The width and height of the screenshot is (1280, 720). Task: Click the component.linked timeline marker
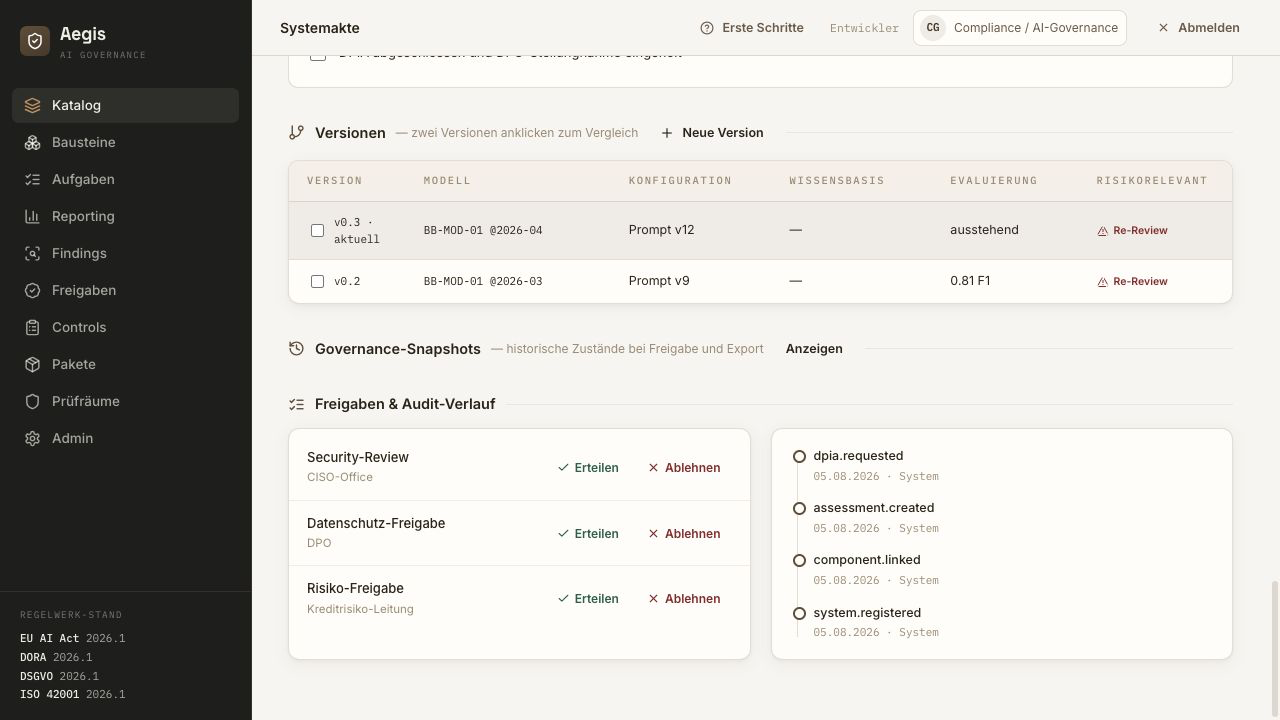point(799,560)
